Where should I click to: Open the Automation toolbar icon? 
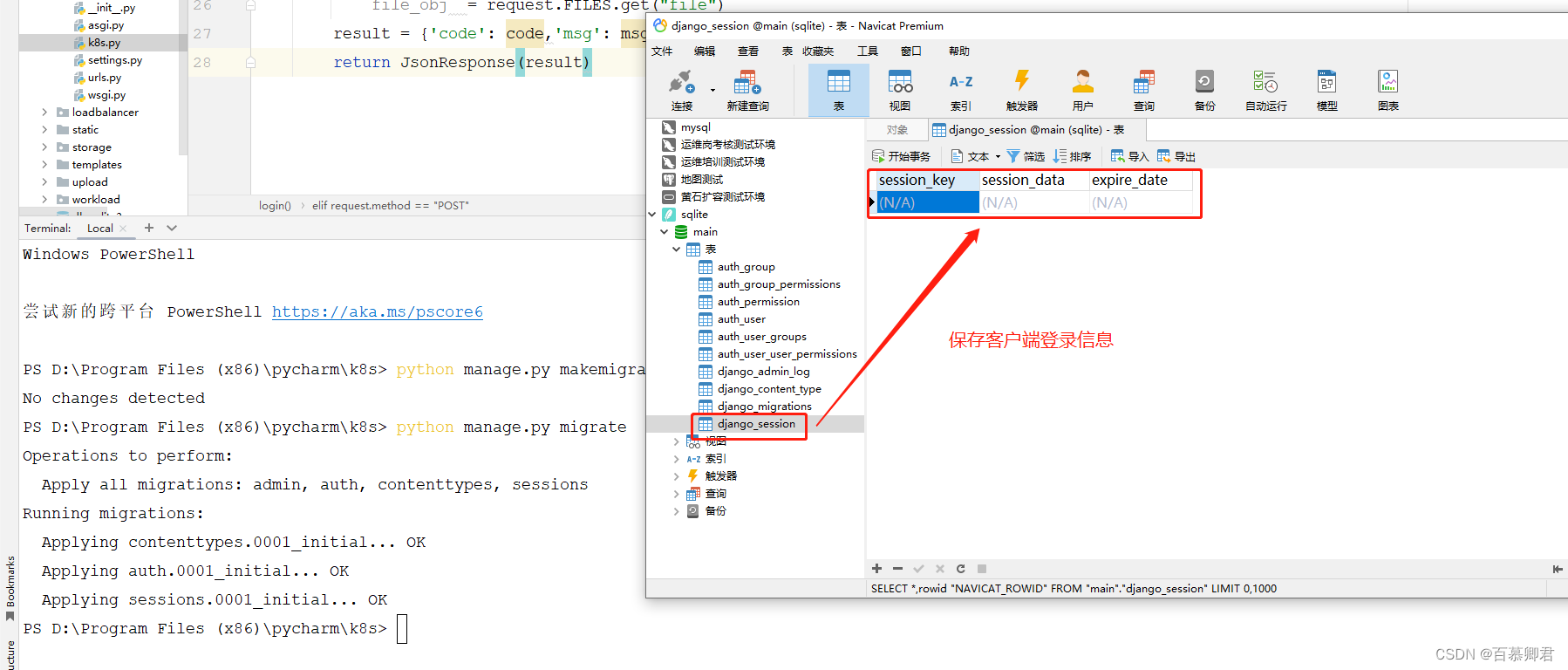point(1265,91)
